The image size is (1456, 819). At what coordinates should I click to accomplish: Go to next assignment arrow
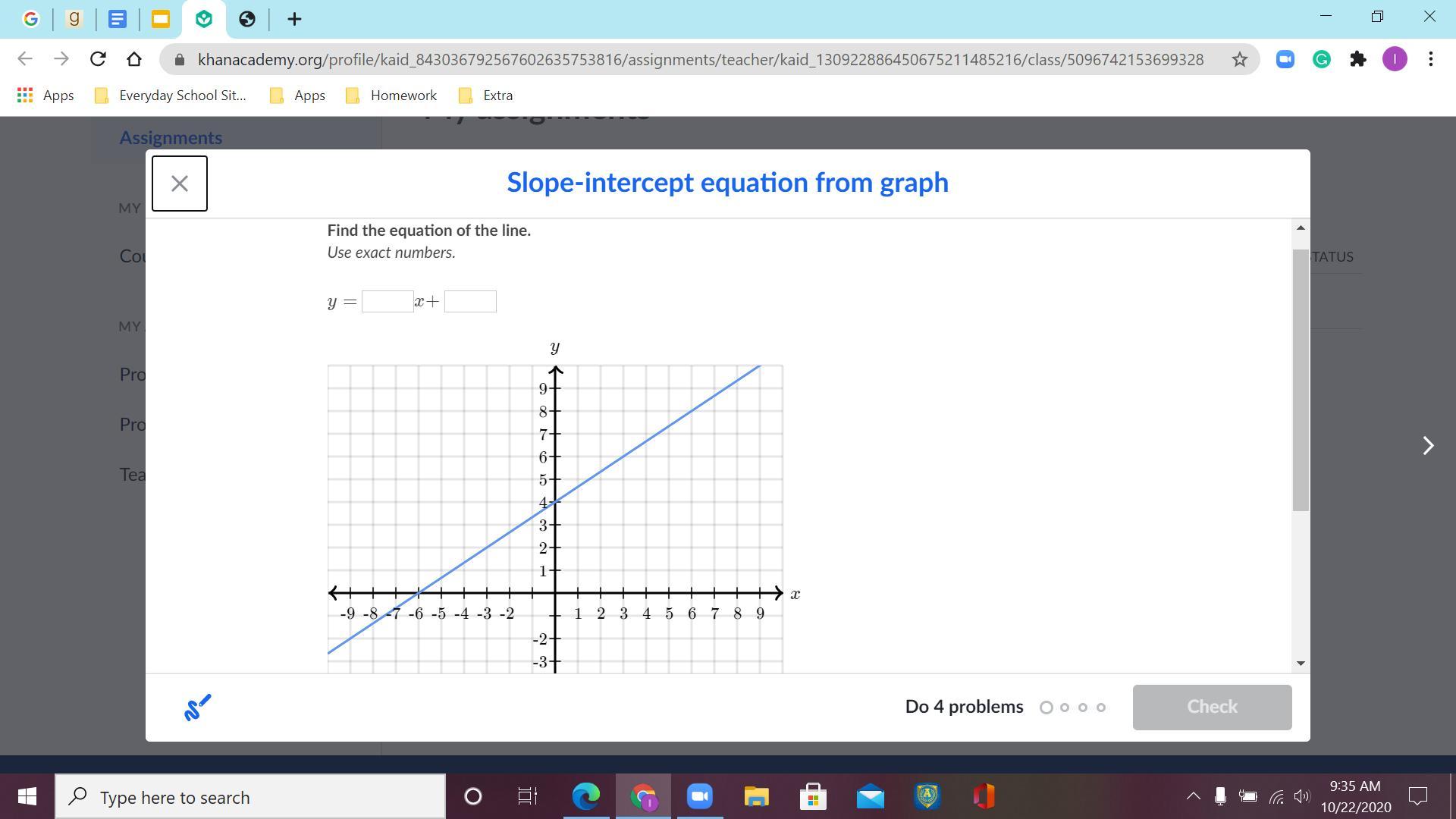(x=1427, y=446)
